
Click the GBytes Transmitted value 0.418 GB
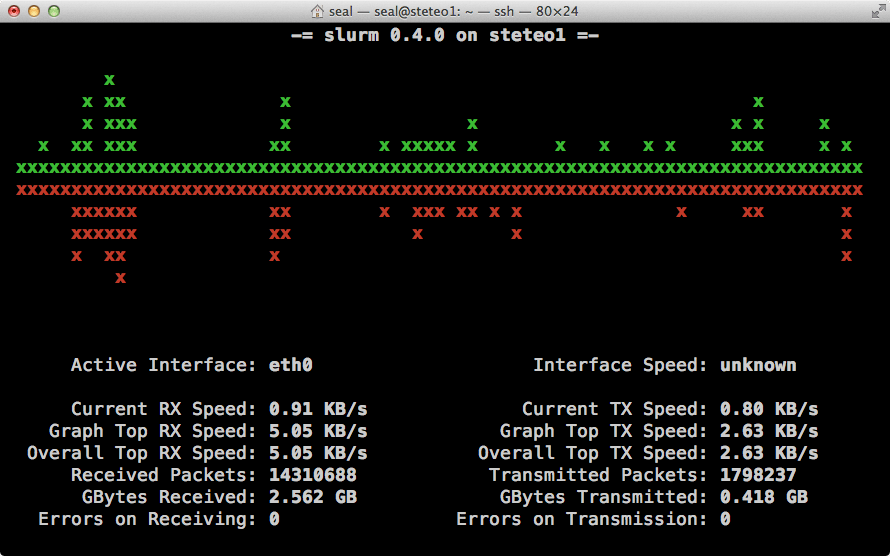coord(764,497)
